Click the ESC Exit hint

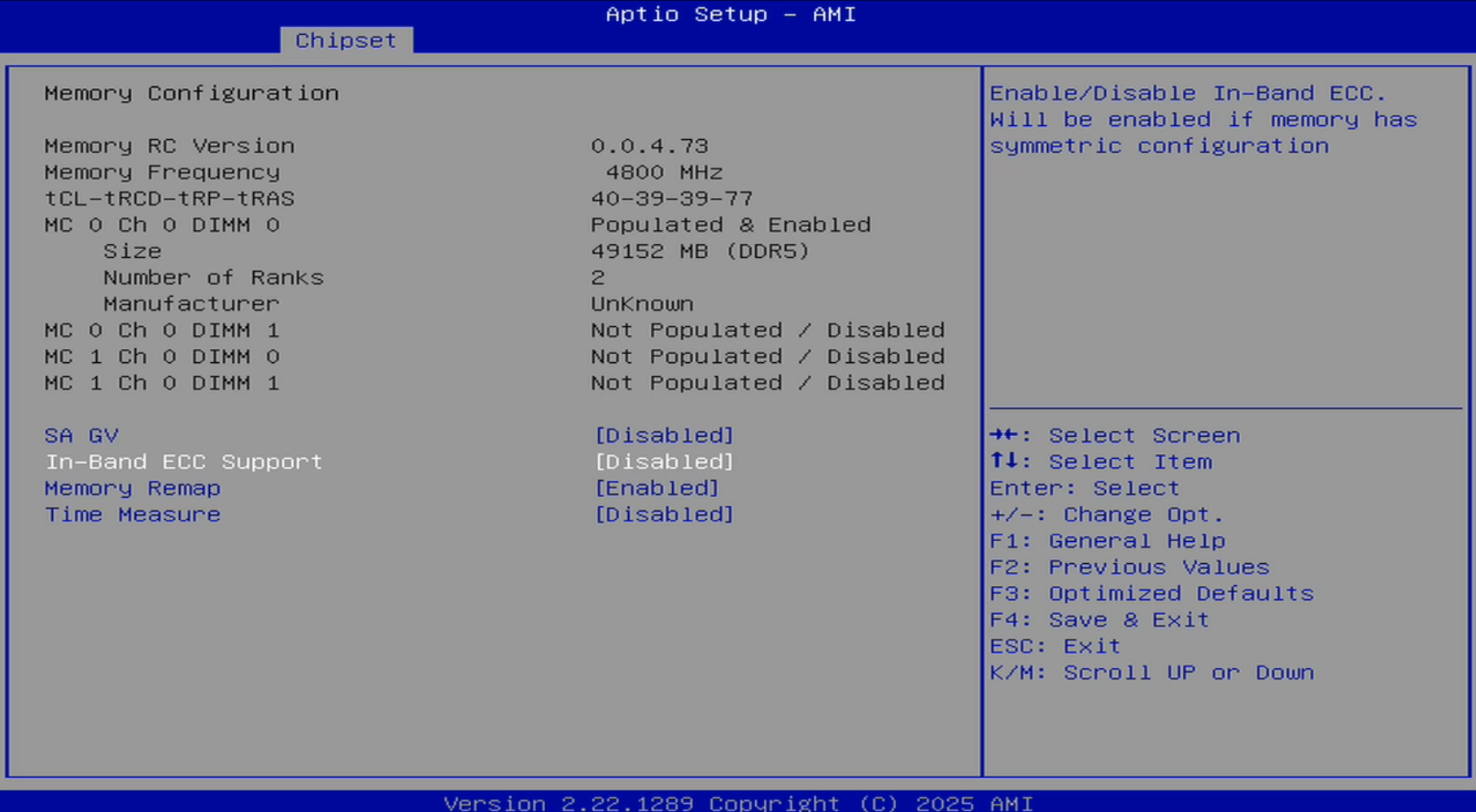[x=1055, y=646]
